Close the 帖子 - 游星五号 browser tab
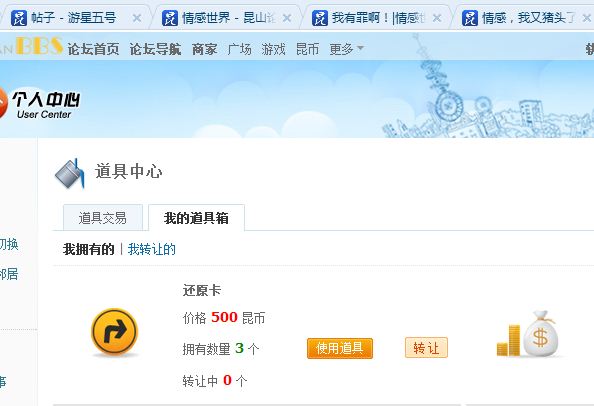This screenshot has width=594, height=406. (137, 18)
